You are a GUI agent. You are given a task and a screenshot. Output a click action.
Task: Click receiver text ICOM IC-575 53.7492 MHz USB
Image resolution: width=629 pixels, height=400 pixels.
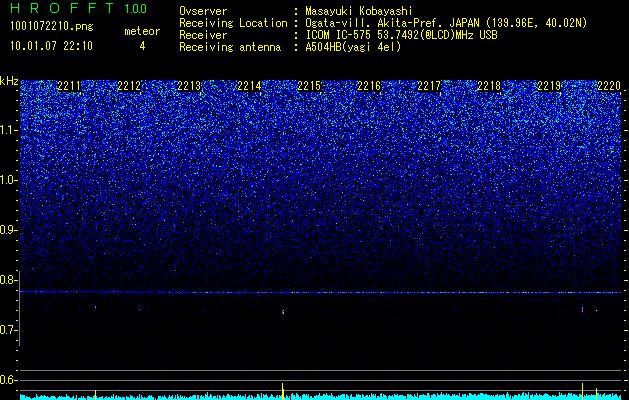tap(401, 35)
